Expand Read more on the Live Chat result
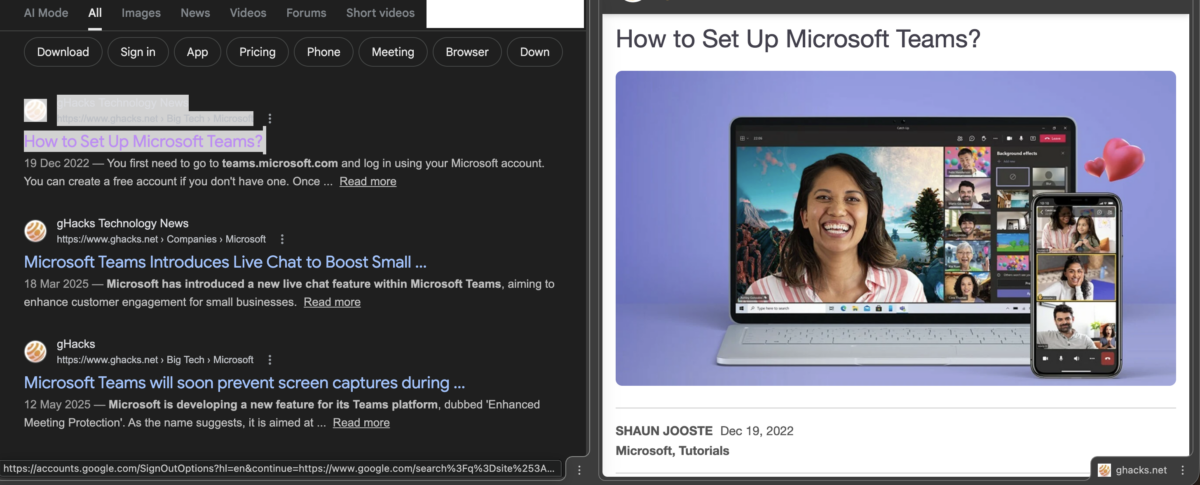The height and width of the screenshot is (485, 1200). (332, 302)
